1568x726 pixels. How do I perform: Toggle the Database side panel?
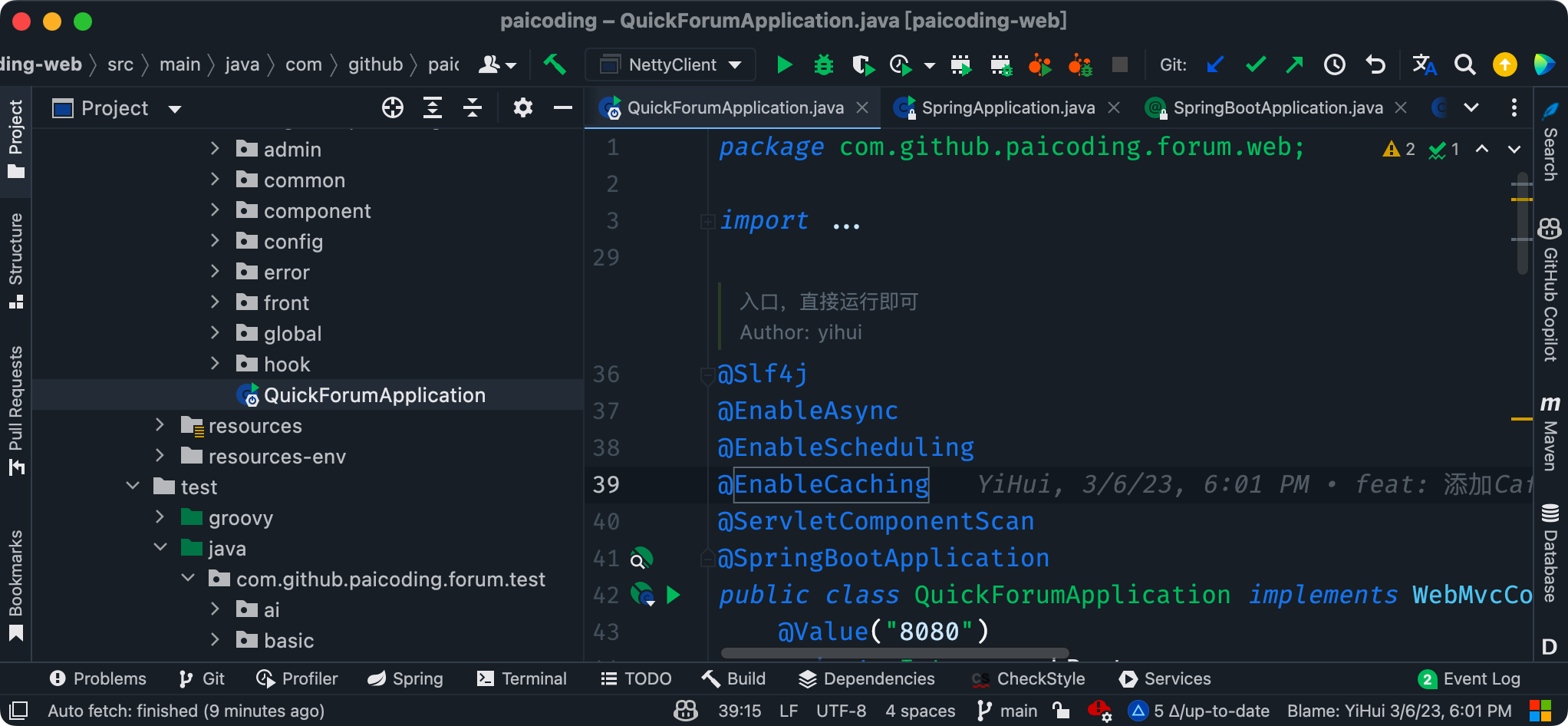tap(1550, 553)
